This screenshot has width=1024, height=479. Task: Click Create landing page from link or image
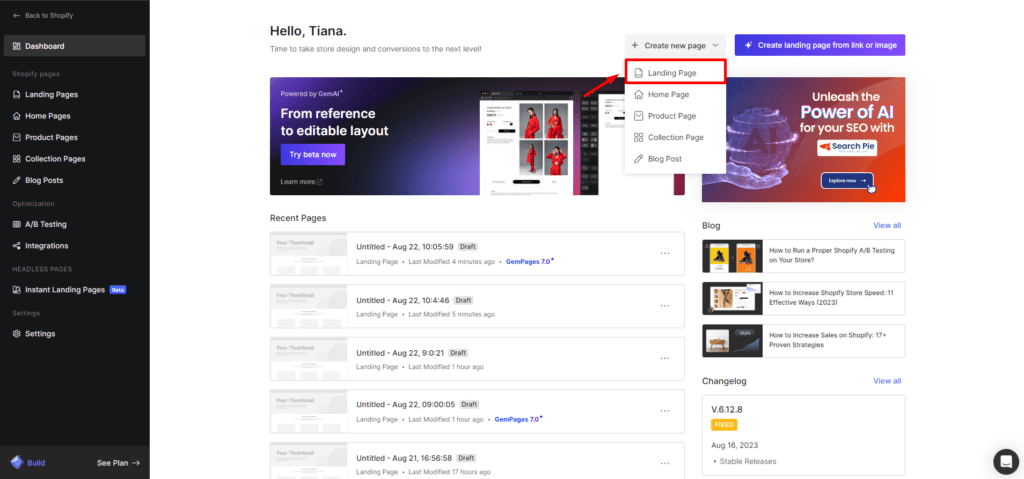820,45
